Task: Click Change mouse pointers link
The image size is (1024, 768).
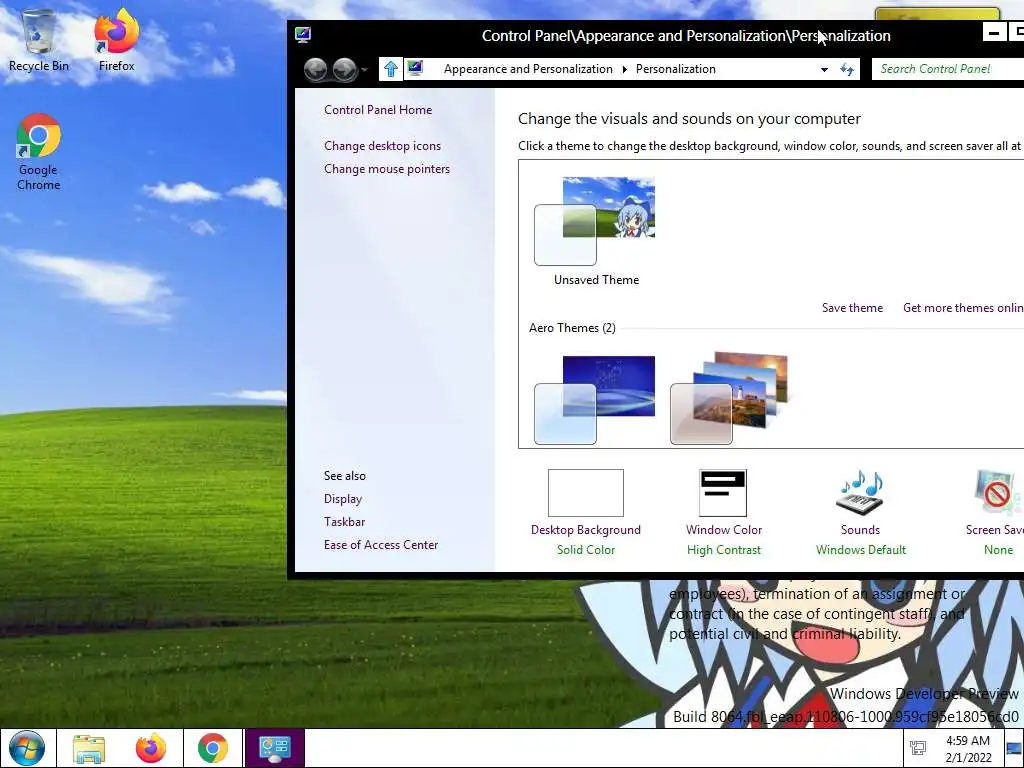Action: [x=387, y=168]
